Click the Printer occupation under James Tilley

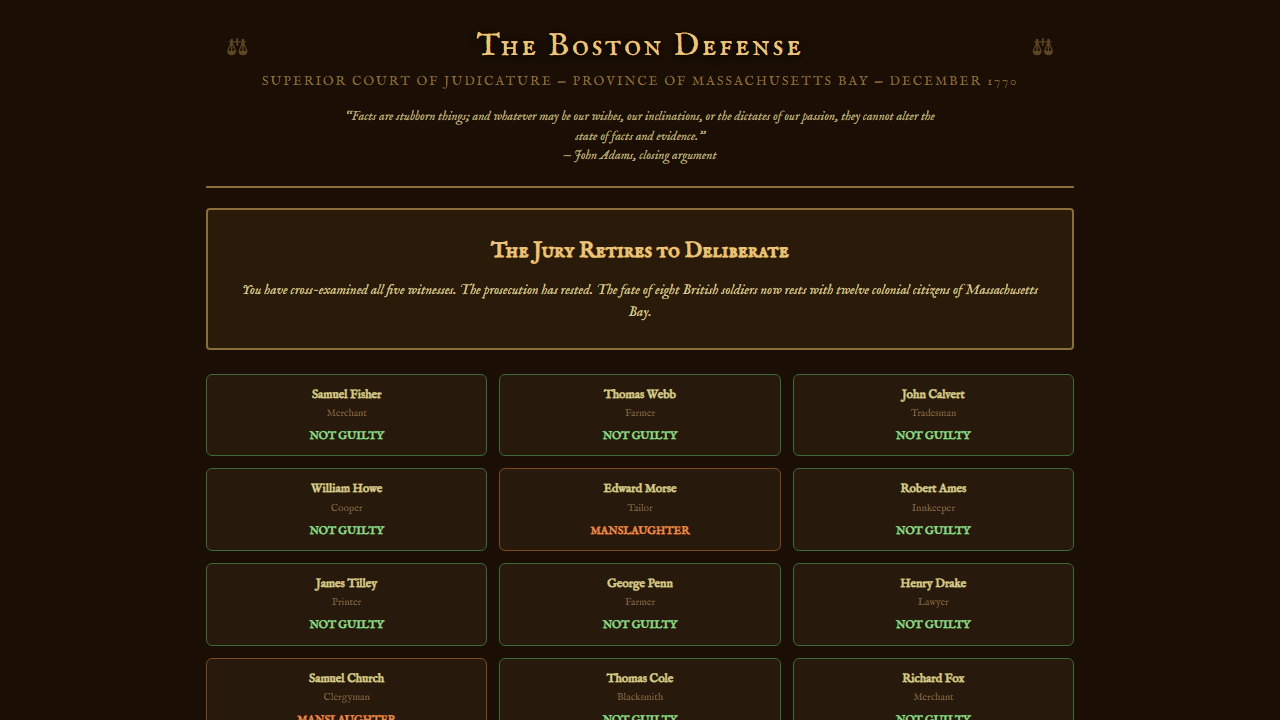tap(346, 602)
